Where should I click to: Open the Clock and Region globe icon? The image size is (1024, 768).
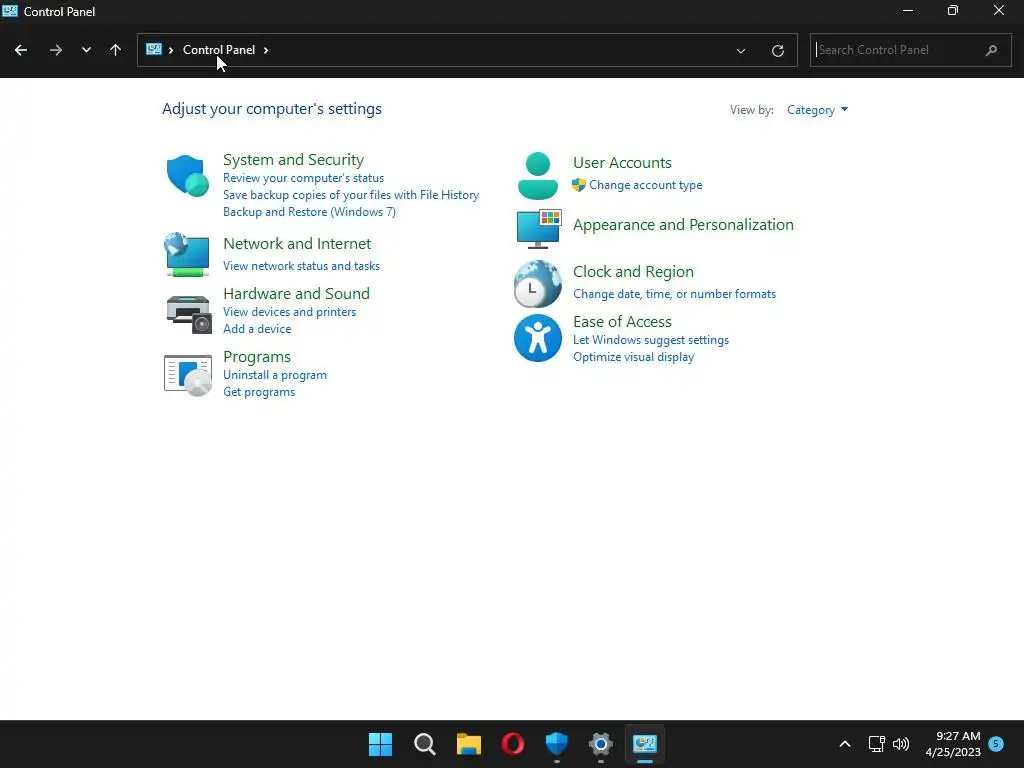[x=537, y=284]
